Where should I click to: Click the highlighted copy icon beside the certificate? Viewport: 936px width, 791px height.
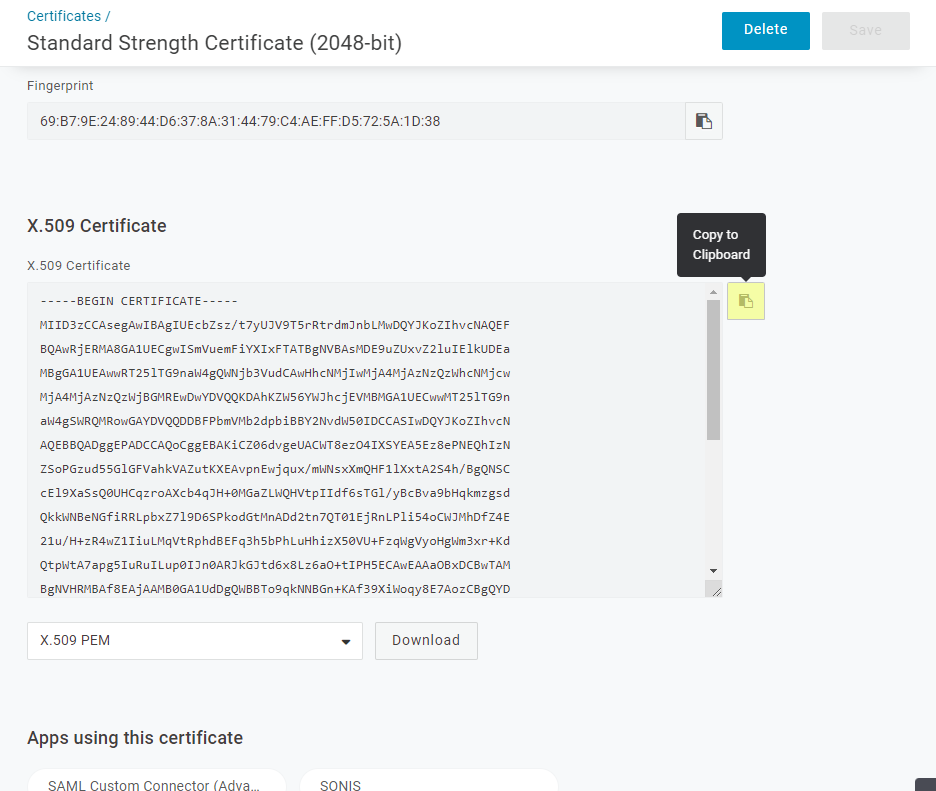[x=745, y=301]
